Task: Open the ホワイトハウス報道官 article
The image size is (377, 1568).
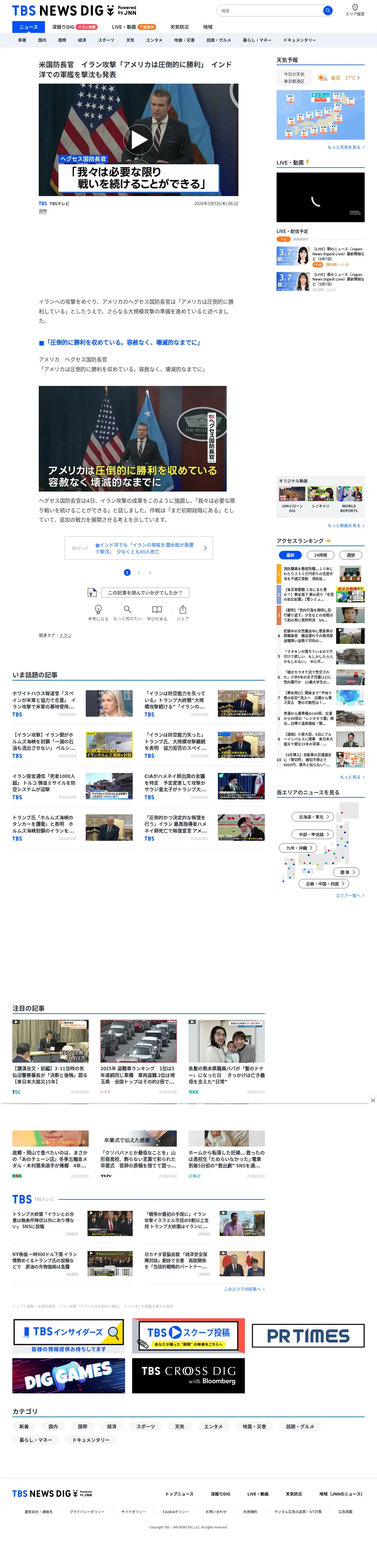Action: [73, 703]
